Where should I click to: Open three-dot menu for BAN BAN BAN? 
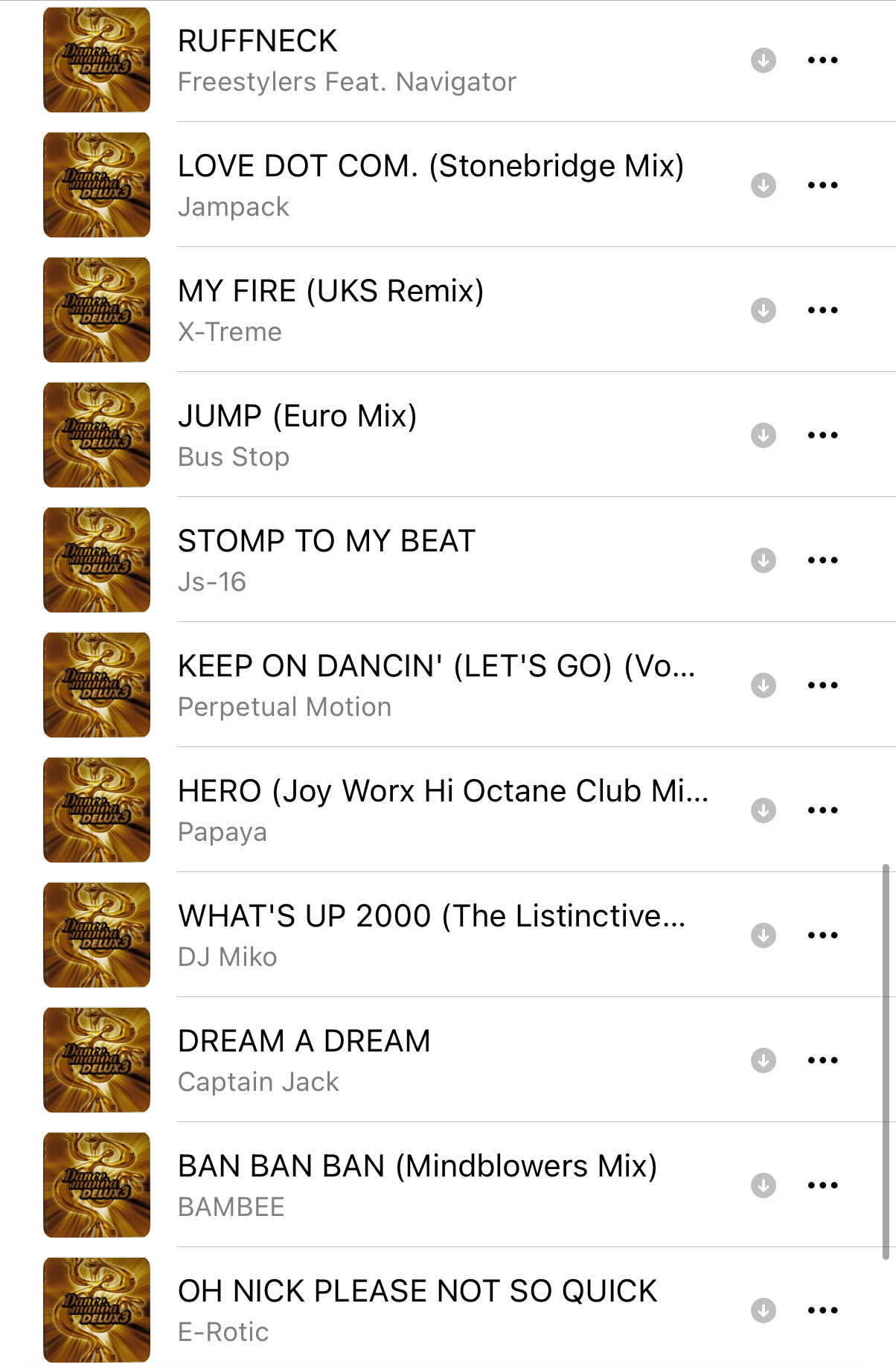click(822, 1185)
